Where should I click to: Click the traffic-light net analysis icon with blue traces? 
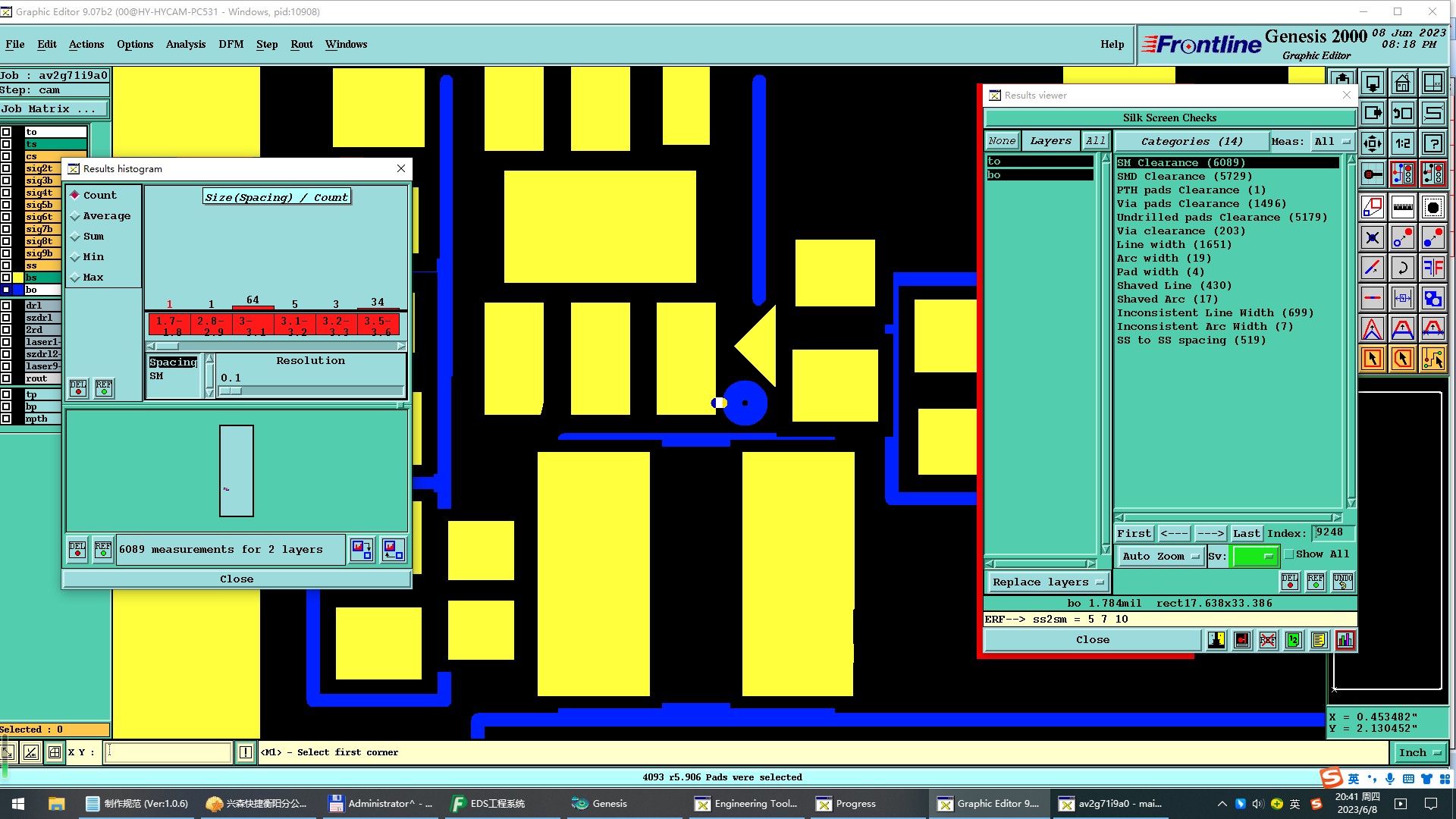point(1402,174)
